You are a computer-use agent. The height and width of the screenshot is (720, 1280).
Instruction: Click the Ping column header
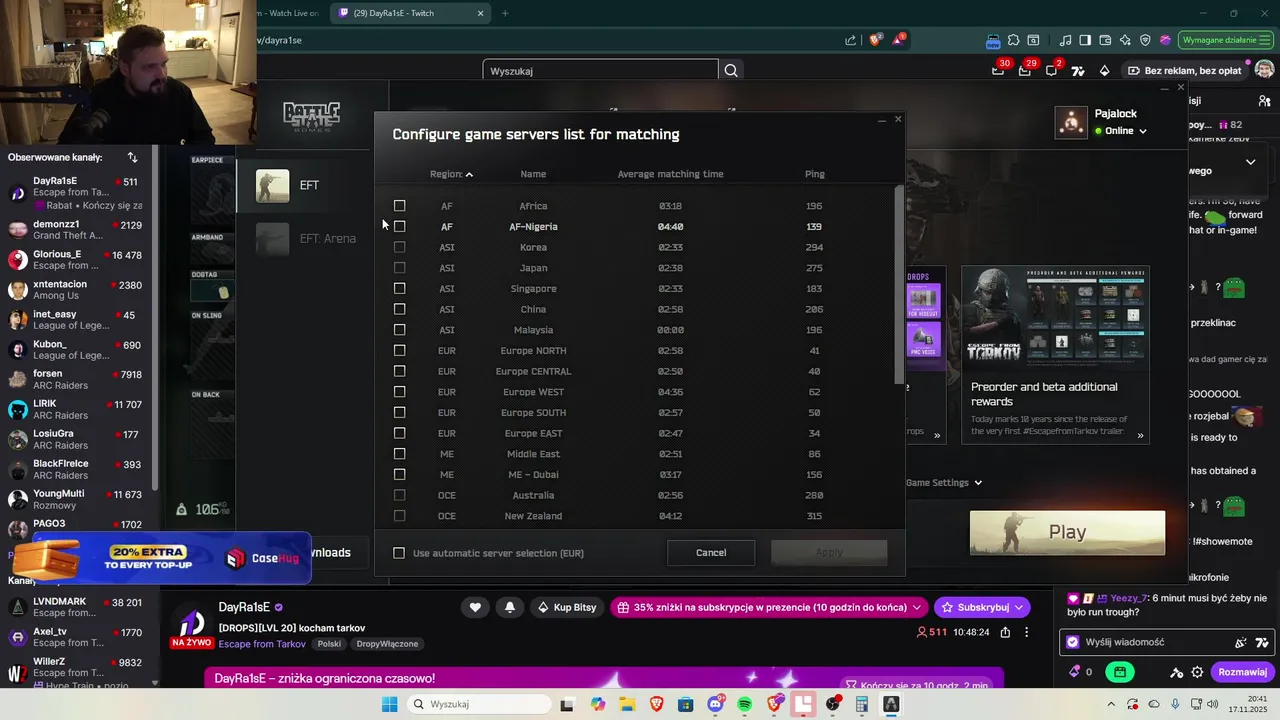pos(815,174)
